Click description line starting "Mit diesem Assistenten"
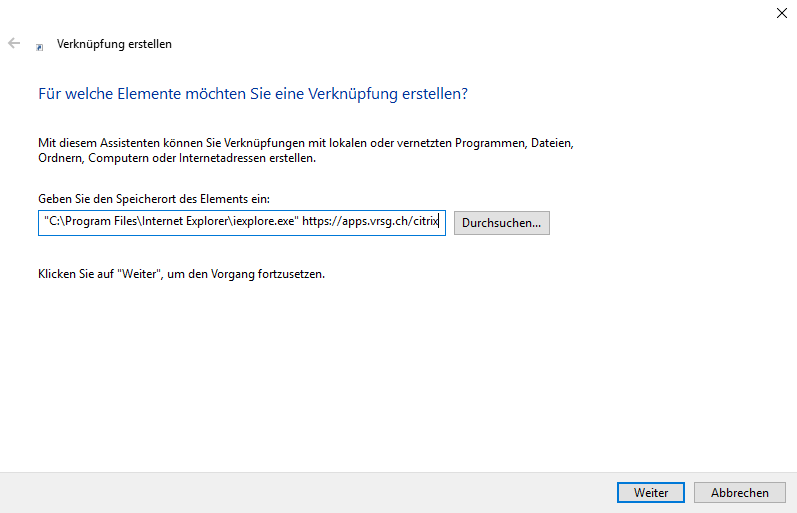Image resolution: width=797 pixels, height=513 pixels. (x=305, y=143)
